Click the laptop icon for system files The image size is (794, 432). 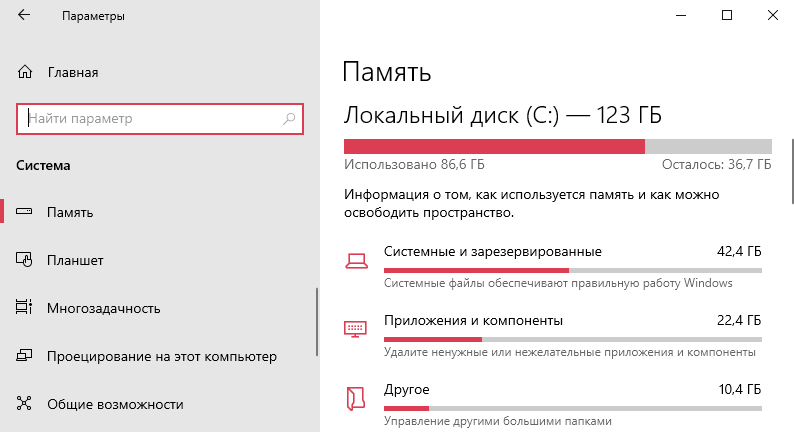(356, 260)
